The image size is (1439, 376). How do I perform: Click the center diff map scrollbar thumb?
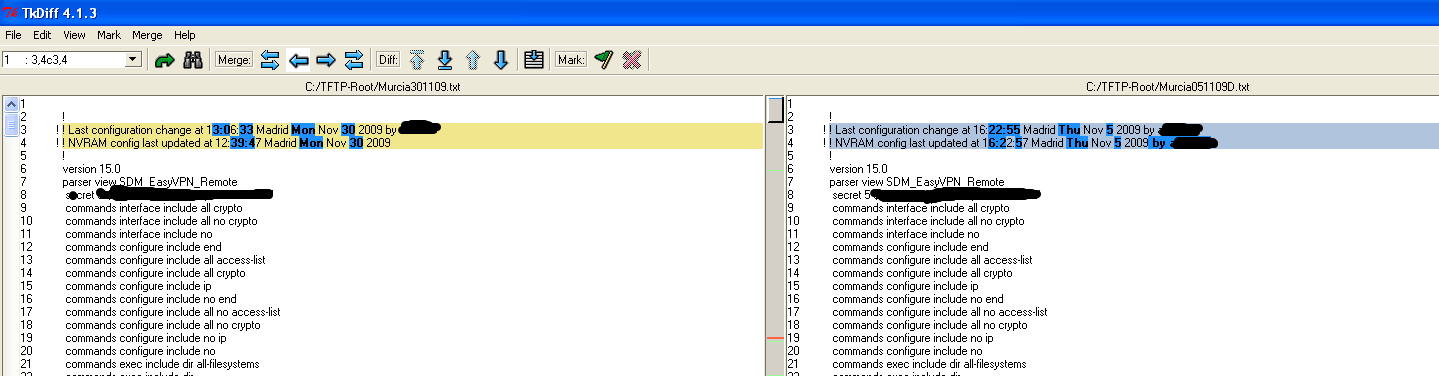[775, 110]
